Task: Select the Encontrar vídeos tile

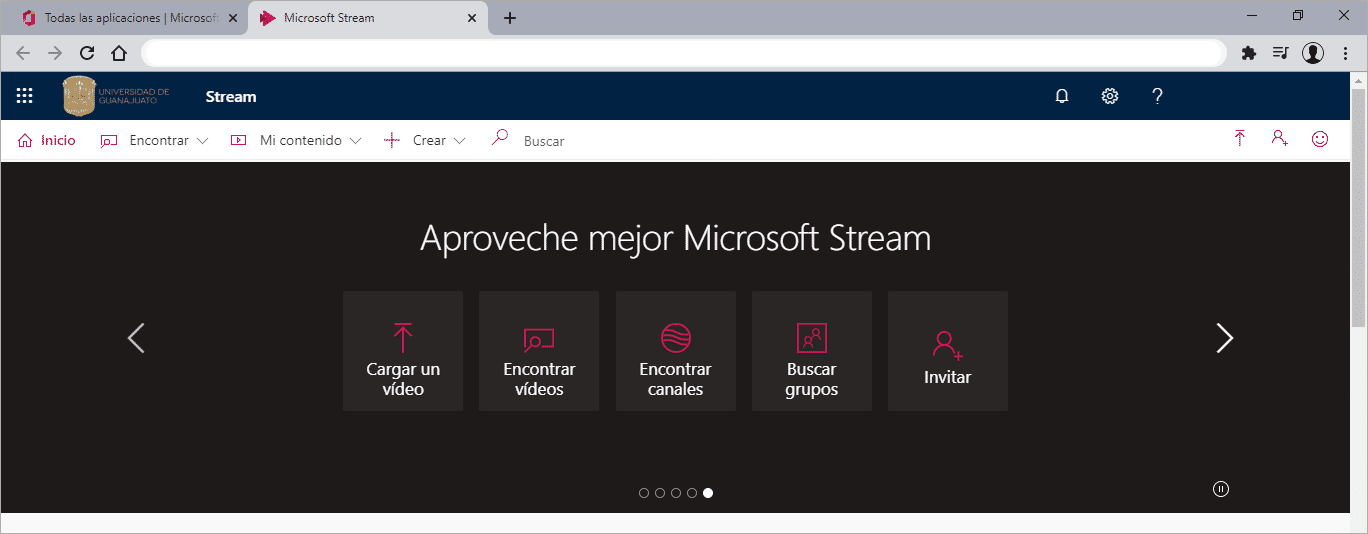Action: (539, 351)
